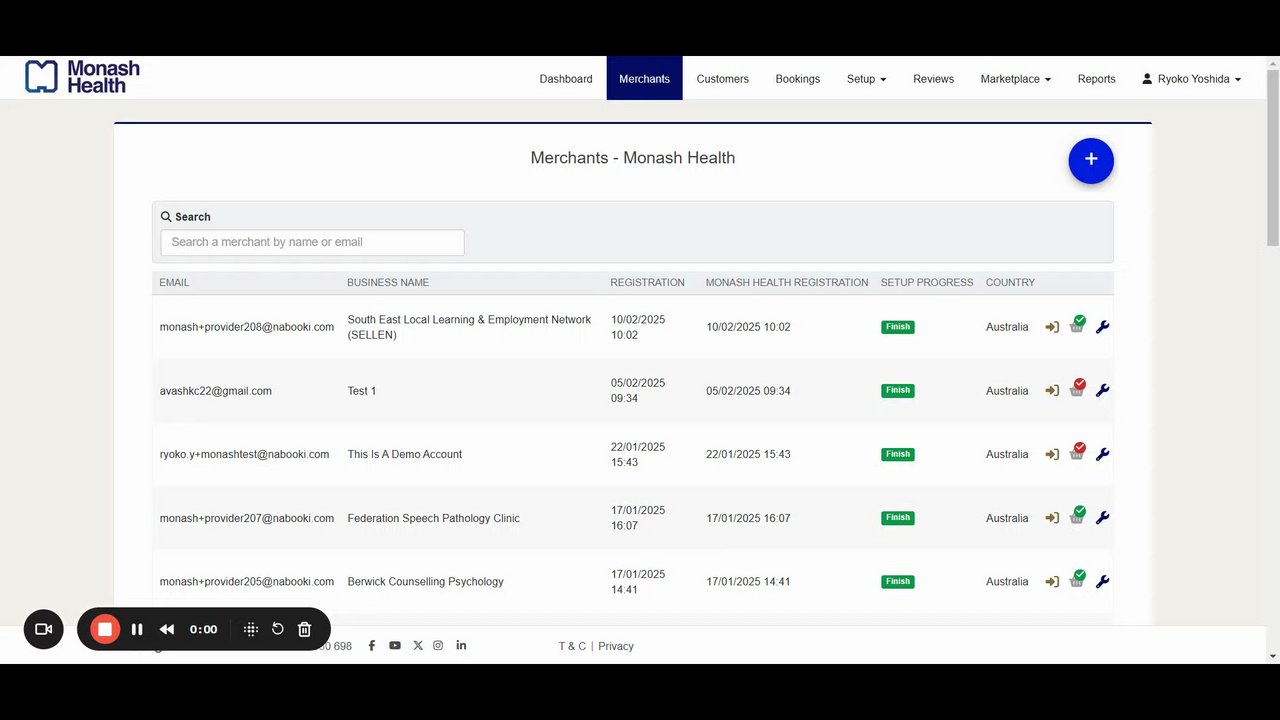Open the wrench settings for Berwick Counselling Psychology
This screenshot has width=1280, height=720.
(1103, 582)
